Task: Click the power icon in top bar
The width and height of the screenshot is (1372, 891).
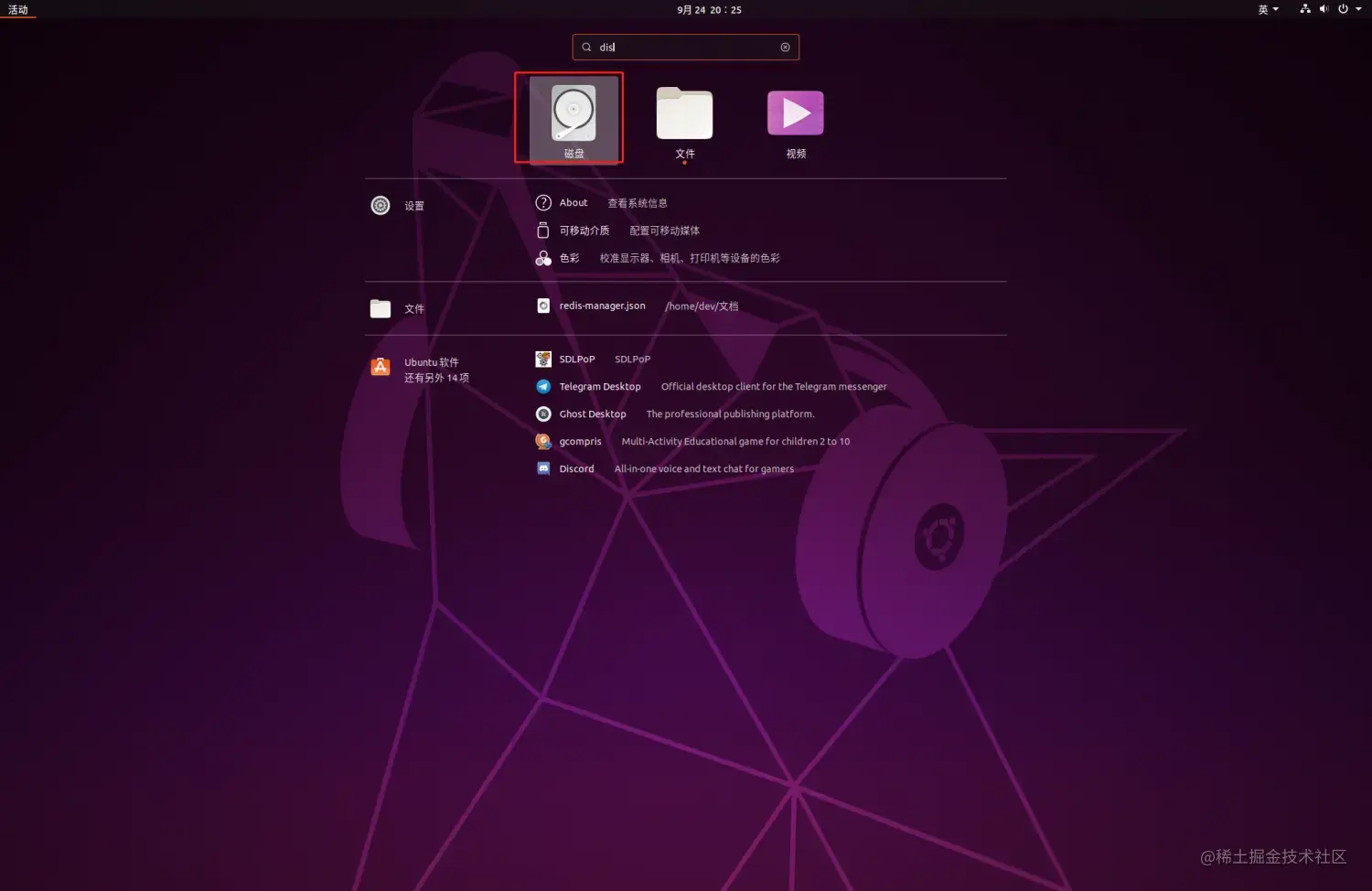Action: click(x=1343, y=9)
